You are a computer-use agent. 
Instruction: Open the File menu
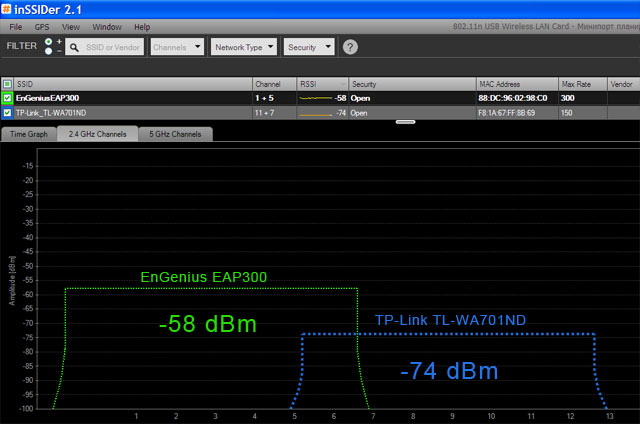(x=16, y=27)
